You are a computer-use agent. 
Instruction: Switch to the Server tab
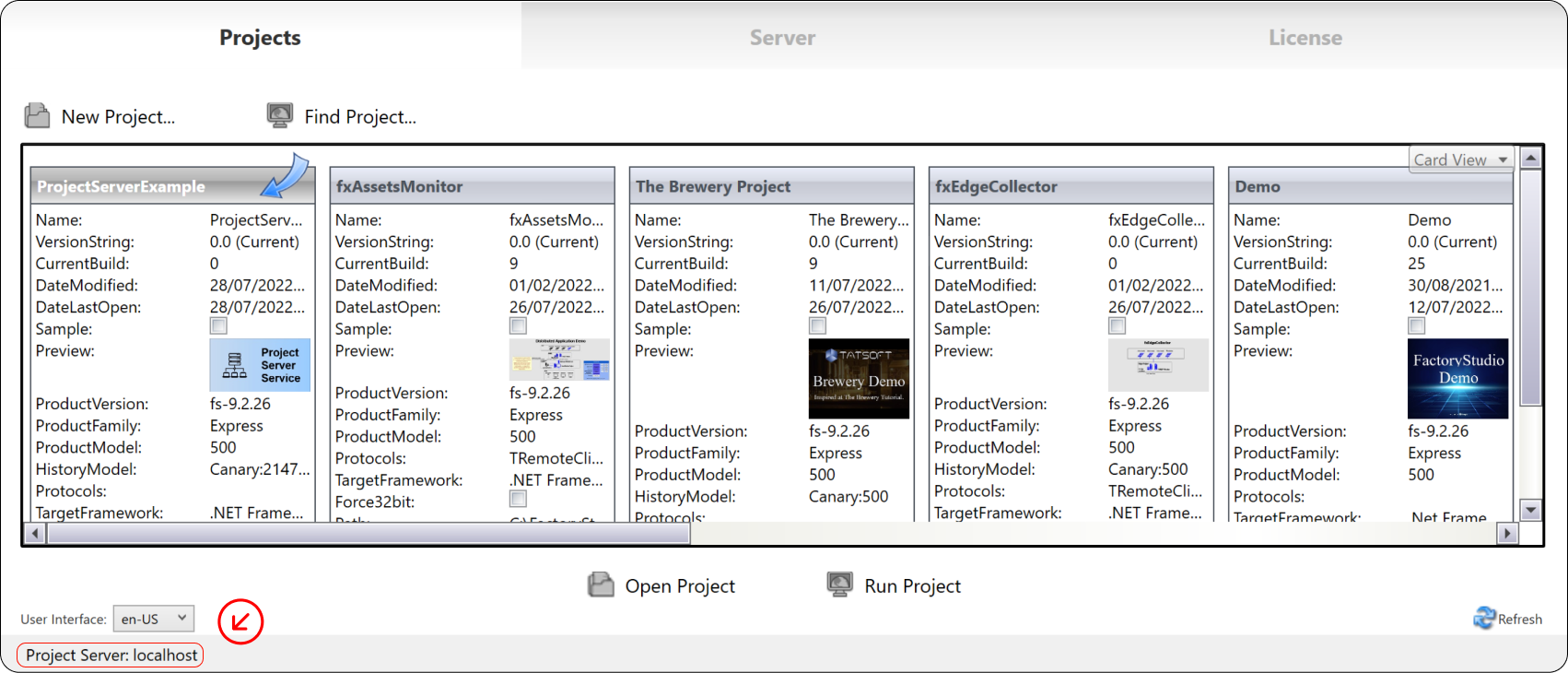tap(782, 37)
